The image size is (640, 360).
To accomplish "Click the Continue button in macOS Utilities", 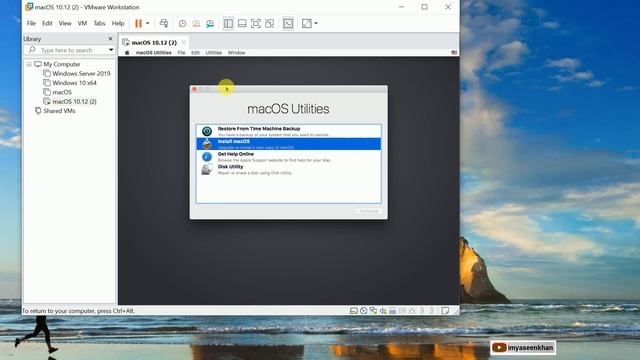I will (x=369, y=211).
